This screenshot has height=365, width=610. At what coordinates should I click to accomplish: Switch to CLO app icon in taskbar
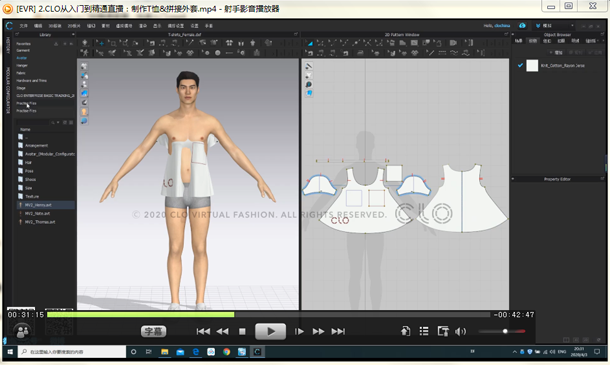[x=257, y=352]
